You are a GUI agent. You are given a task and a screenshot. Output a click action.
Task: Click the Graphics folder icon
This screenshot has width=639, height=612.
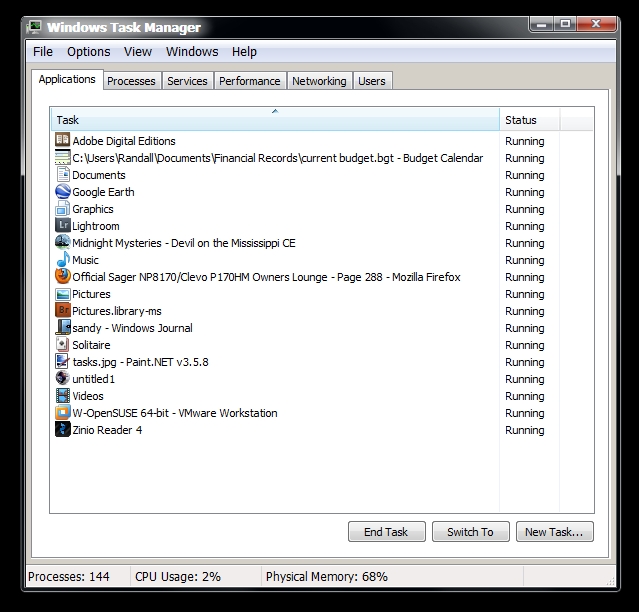[x=62, y=208]
